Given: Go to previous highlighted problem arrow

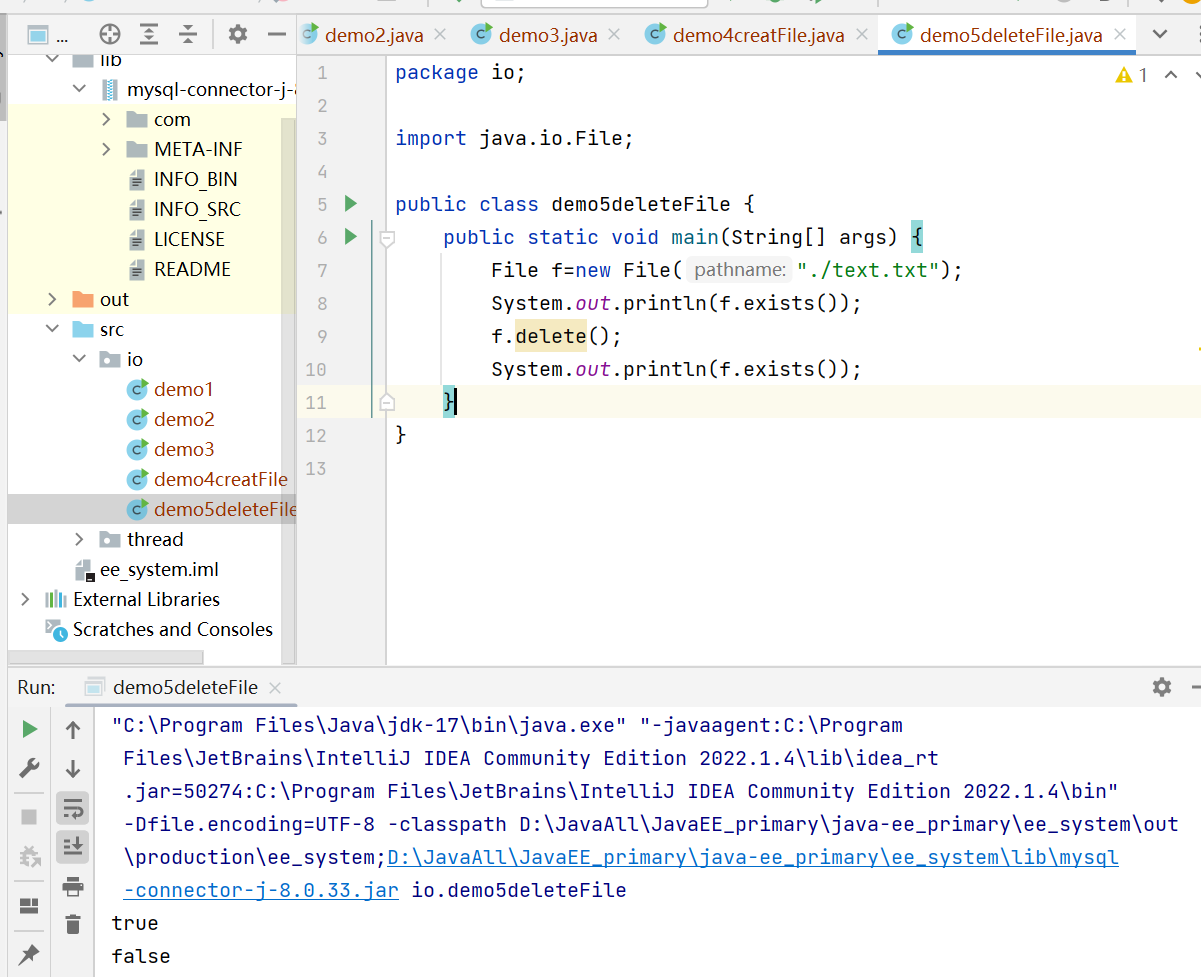Looking at the screenshot, I should (1170, 75).
